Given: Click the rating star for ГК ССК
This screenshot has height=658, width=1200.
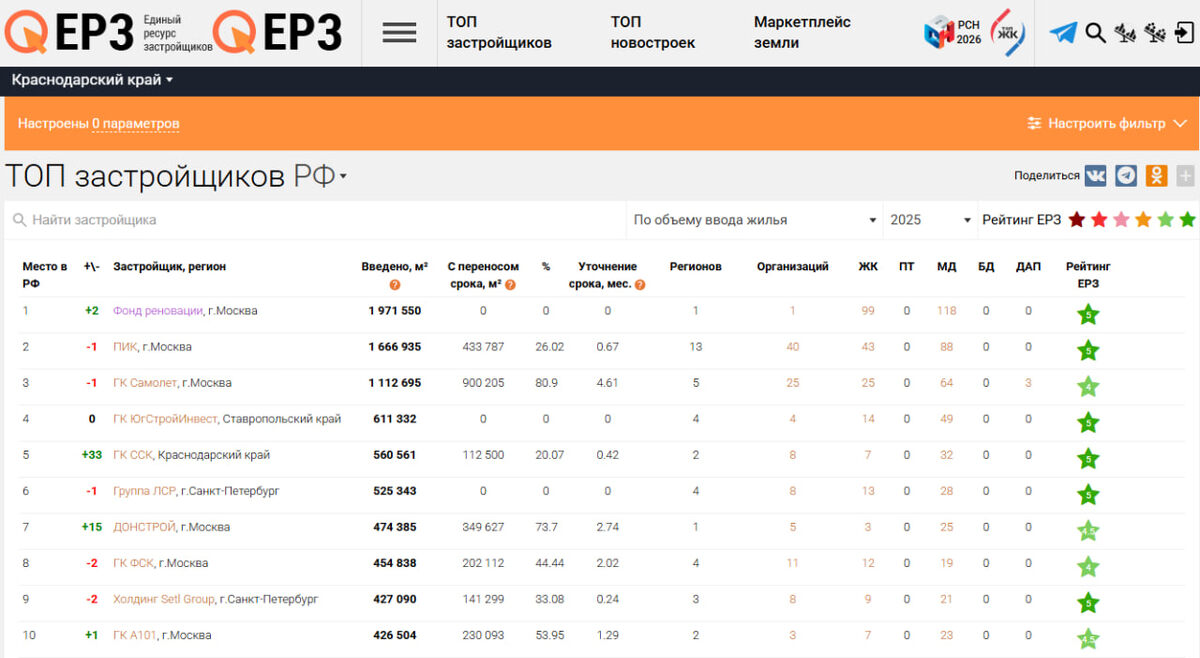Looking at the screenshot, I should point(1088,459).
